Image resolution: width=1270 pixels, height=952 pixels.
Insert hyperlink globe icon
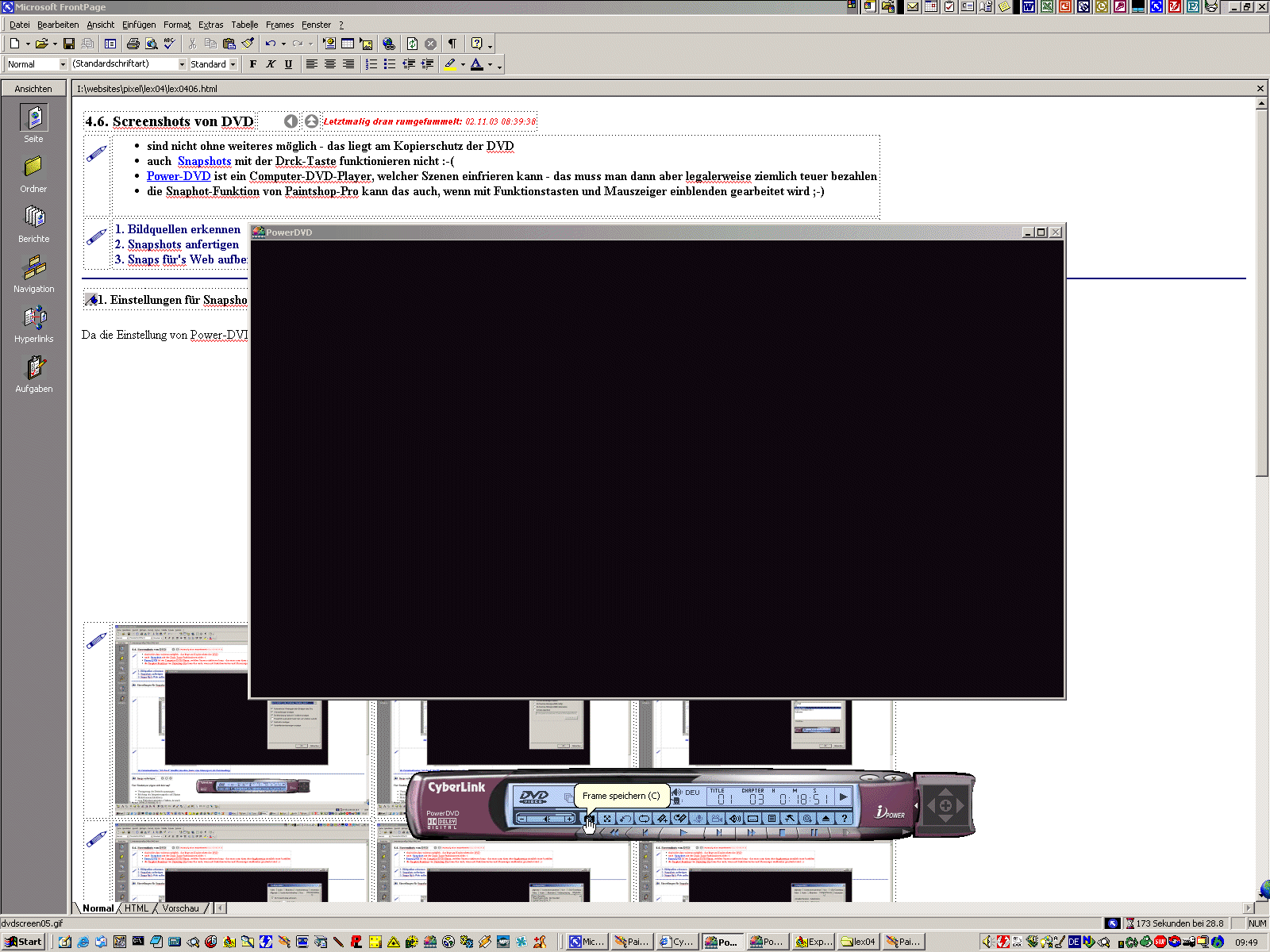(x=389, y=44)
